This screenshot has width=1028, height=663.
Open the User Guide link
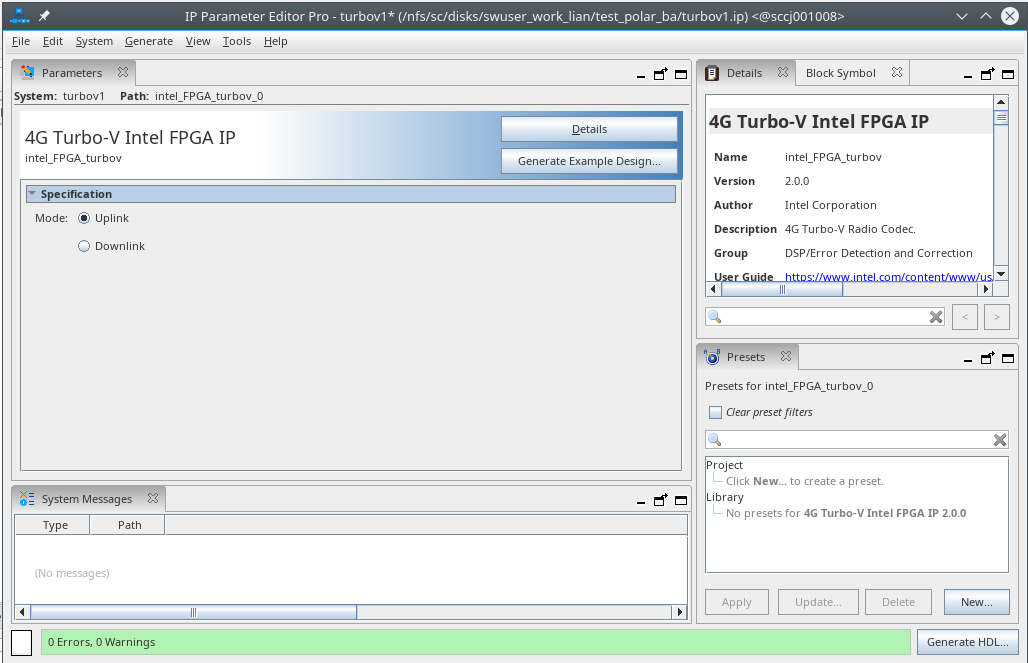[x=888, y=277]
